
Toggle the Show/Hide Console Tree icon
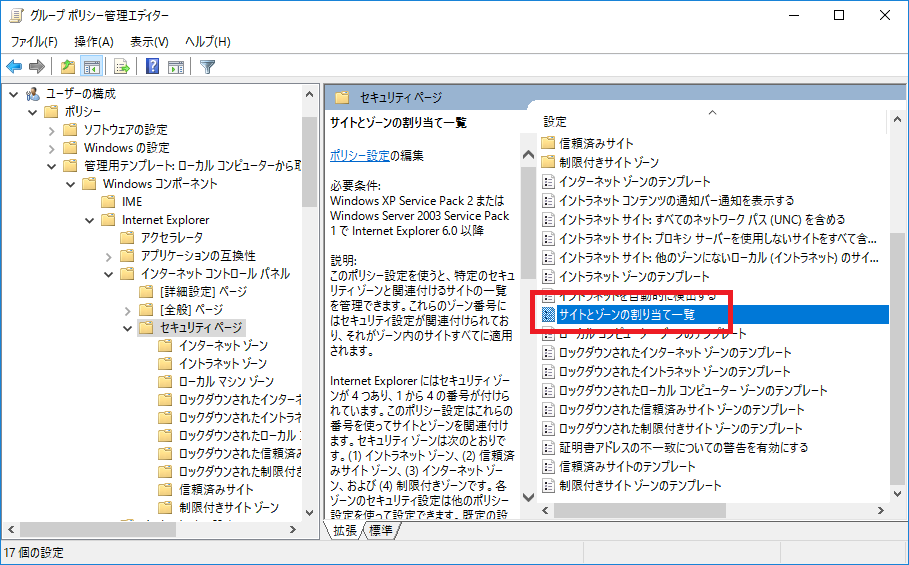pos(91,67)
